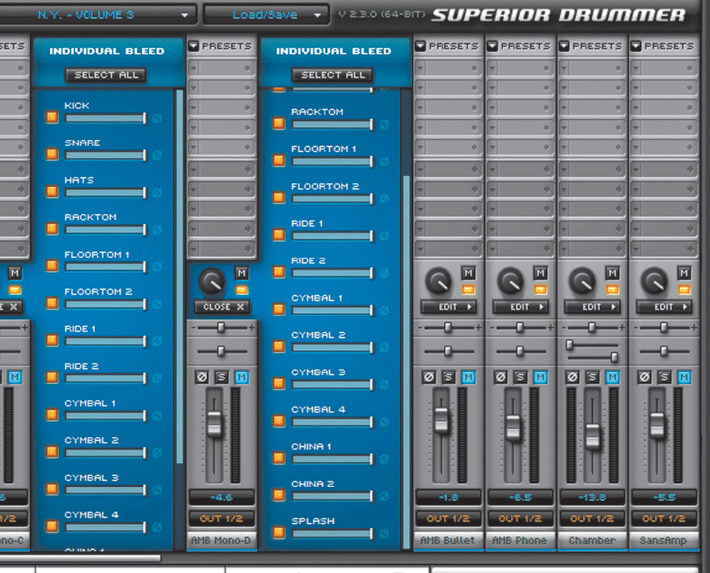
Task: Open OUT 1/2 output selector on Chamber
Action: pos(592,519)
